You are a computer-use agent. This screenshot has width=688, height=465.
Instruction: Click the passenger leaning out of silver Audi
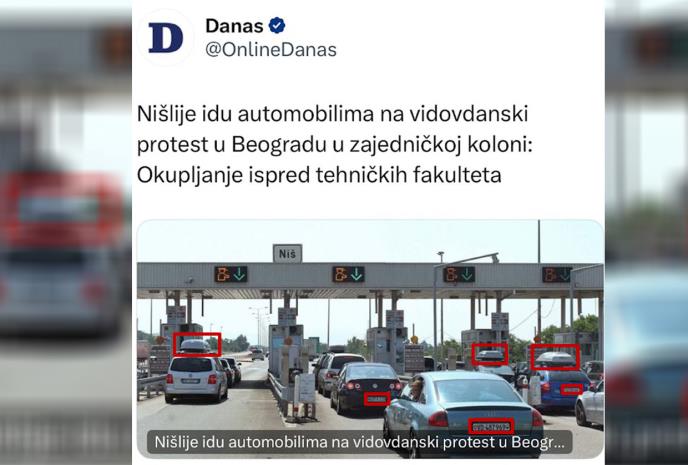[415, 390]
